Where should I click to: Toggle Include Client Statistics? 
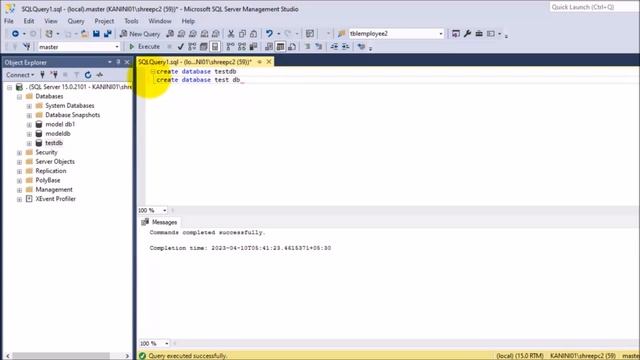point(253,47)
